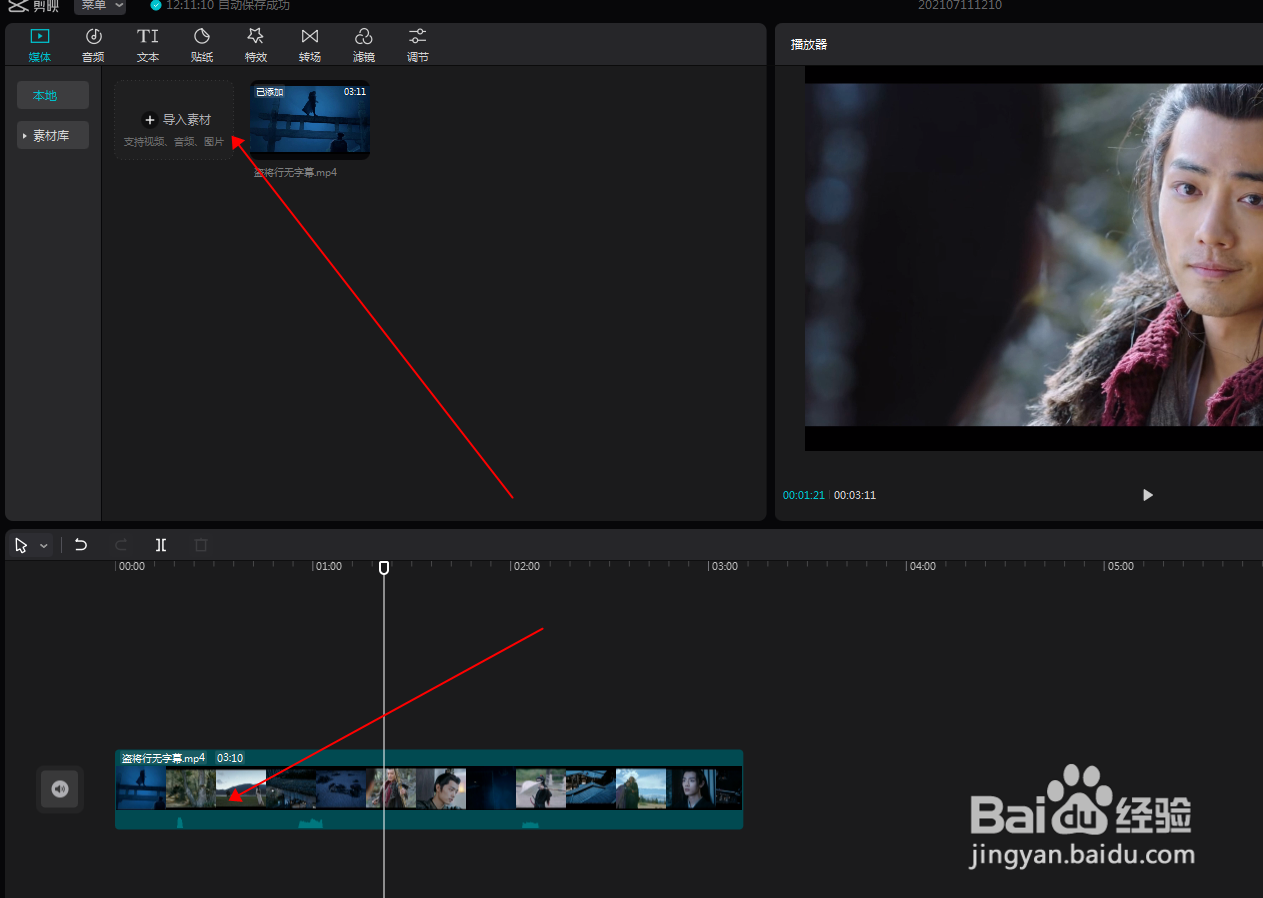Jump to 03:00 on timeline ruler

point(723,566)
